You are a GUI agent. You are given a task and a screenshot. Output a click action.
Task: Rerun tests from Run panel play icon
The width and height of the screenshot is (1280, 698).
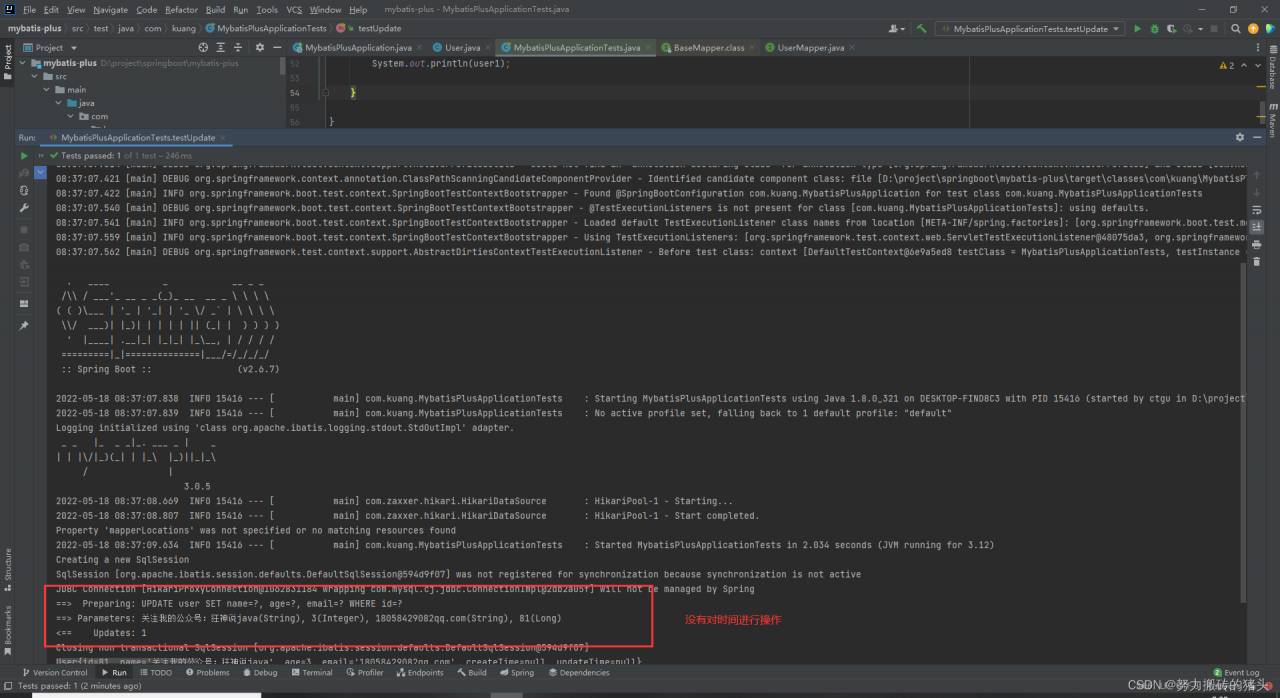[x=24, y=156]
